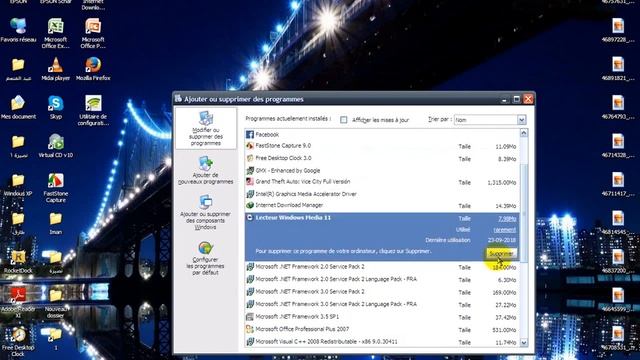
Task: Select FastStone Capture 9.0 entry
Action: 382,146
